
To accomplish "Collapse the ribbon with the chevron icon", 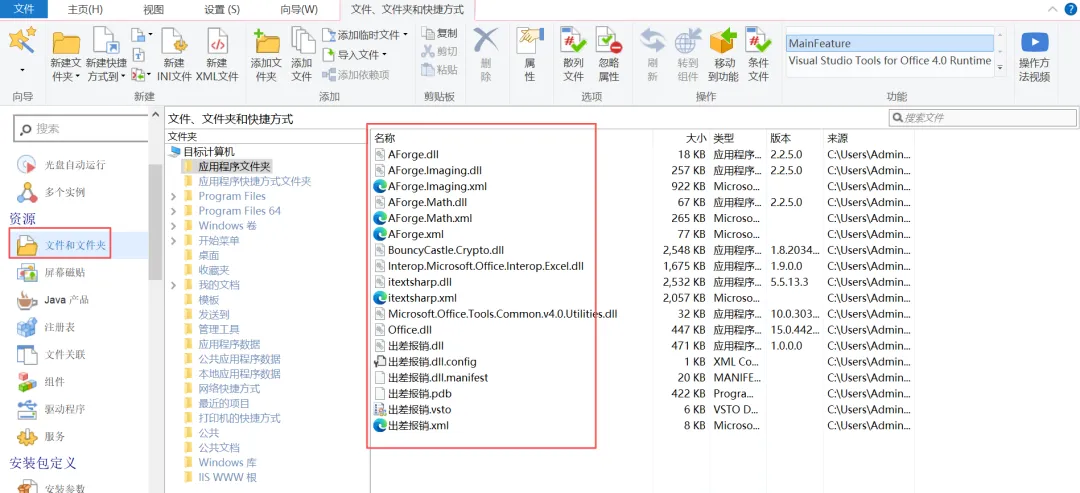I will point(1052,9).
